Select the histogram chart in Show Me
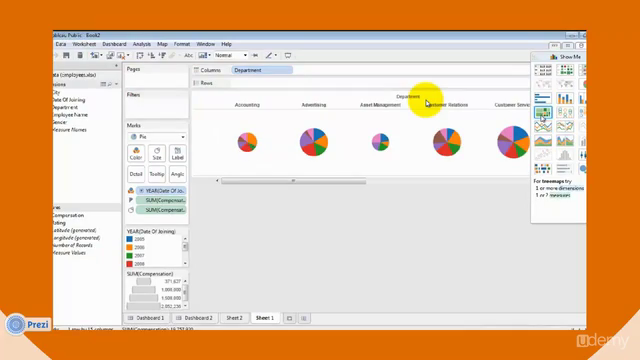Viewport: 640px width, 360px height. [x=565, y=155]
